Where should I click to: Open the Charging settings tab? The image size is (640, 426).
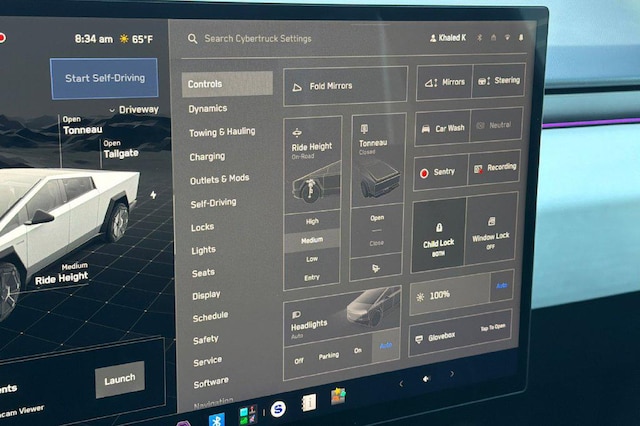(207, 157)
